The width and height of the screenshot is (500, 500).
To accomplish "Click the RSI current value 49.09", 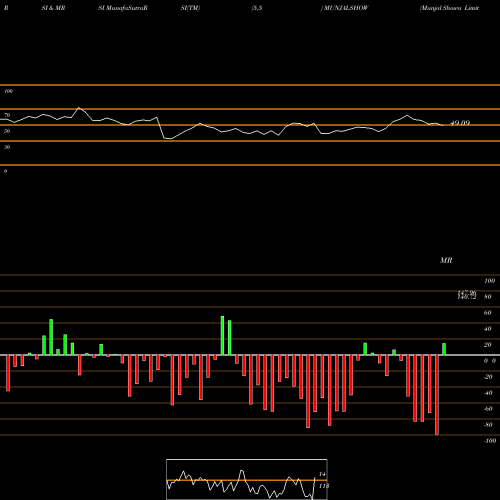I will click(x=460, y=123).
